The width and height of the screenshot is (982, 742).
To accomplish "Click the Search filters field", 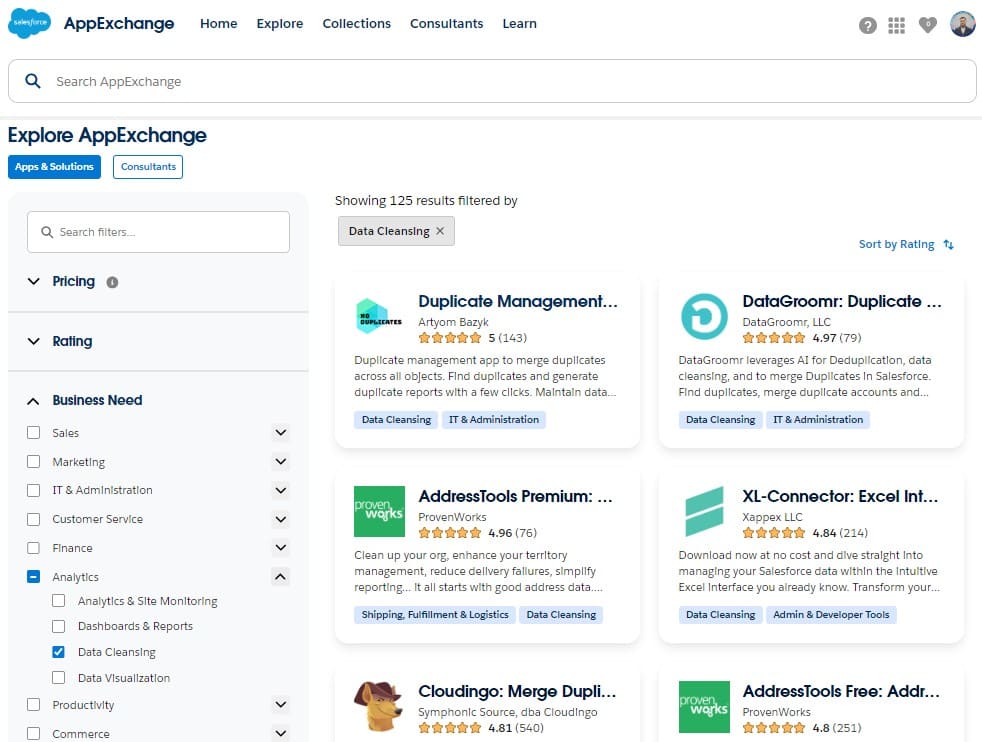I will pos(158,232).
